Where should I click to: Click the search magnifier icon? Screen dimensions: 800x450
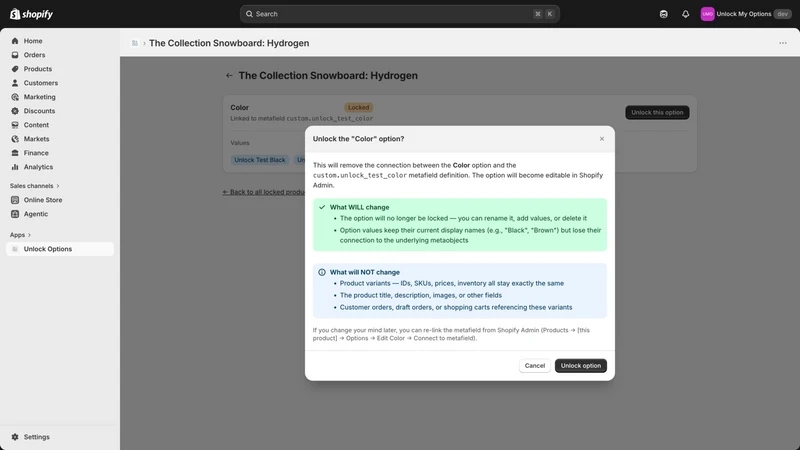[249, 14]
